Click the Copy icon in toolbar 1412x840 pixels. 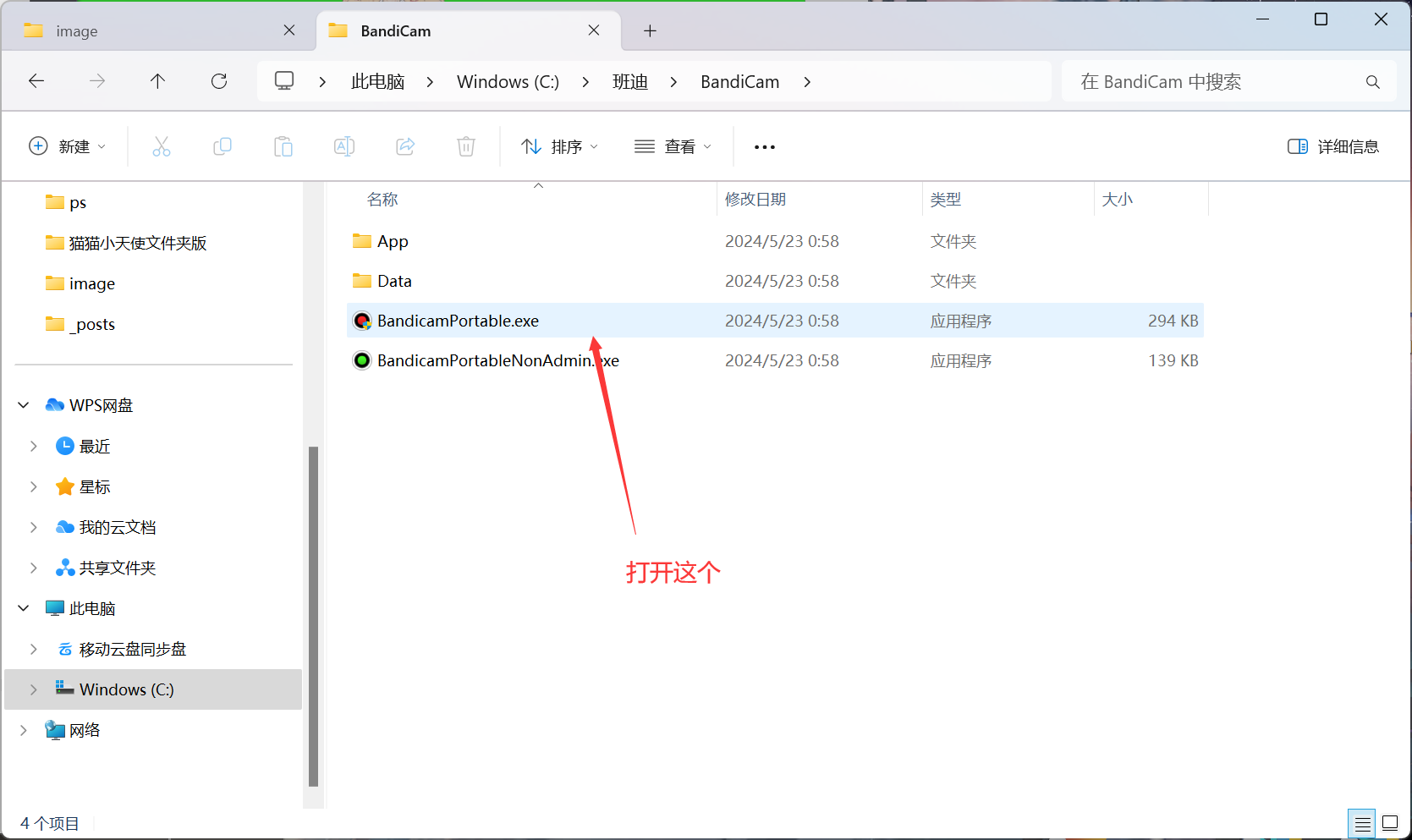click(223, 146)
